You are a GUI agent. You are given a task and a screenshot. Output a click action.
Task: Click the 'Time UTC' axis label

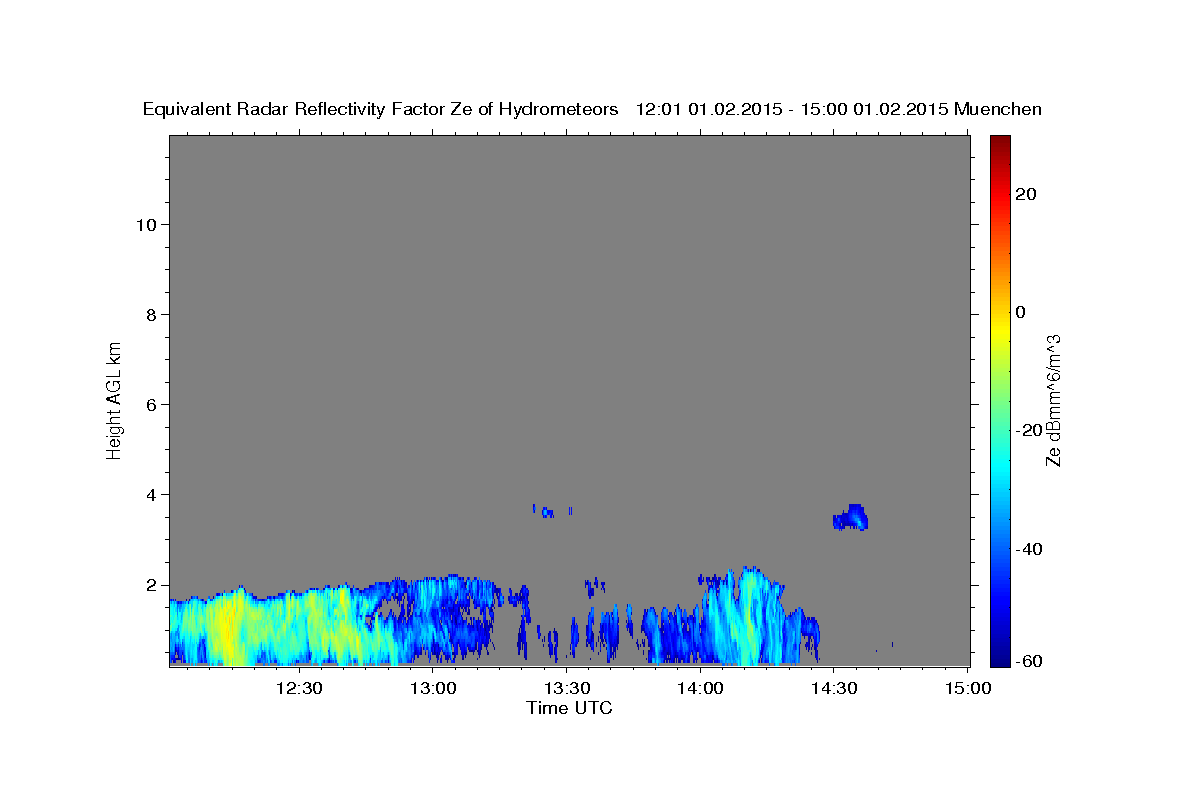click(569, 708)
